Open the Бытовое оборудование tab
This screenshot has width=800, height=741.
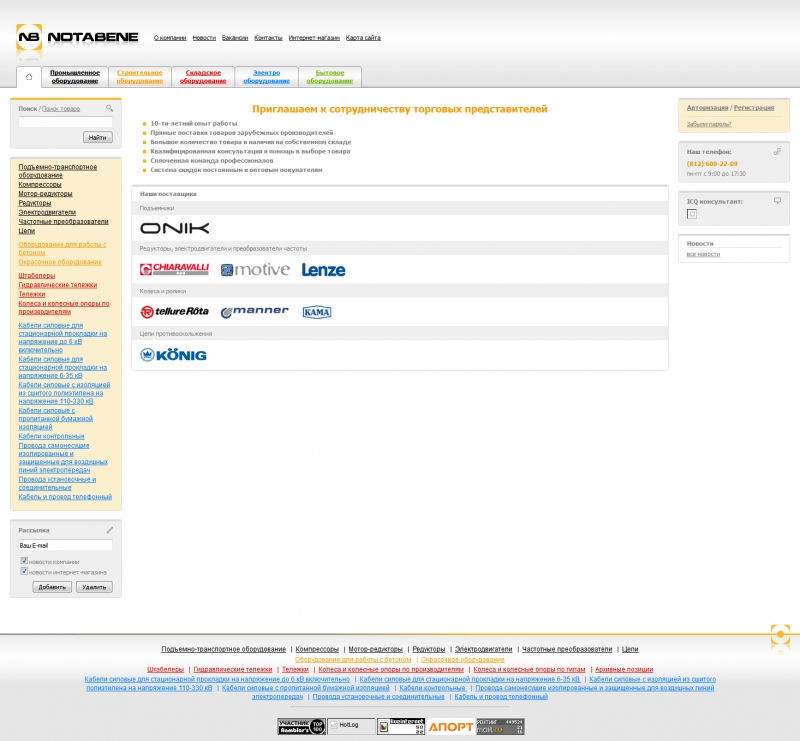pyautogui.click(x=330, y=77)
